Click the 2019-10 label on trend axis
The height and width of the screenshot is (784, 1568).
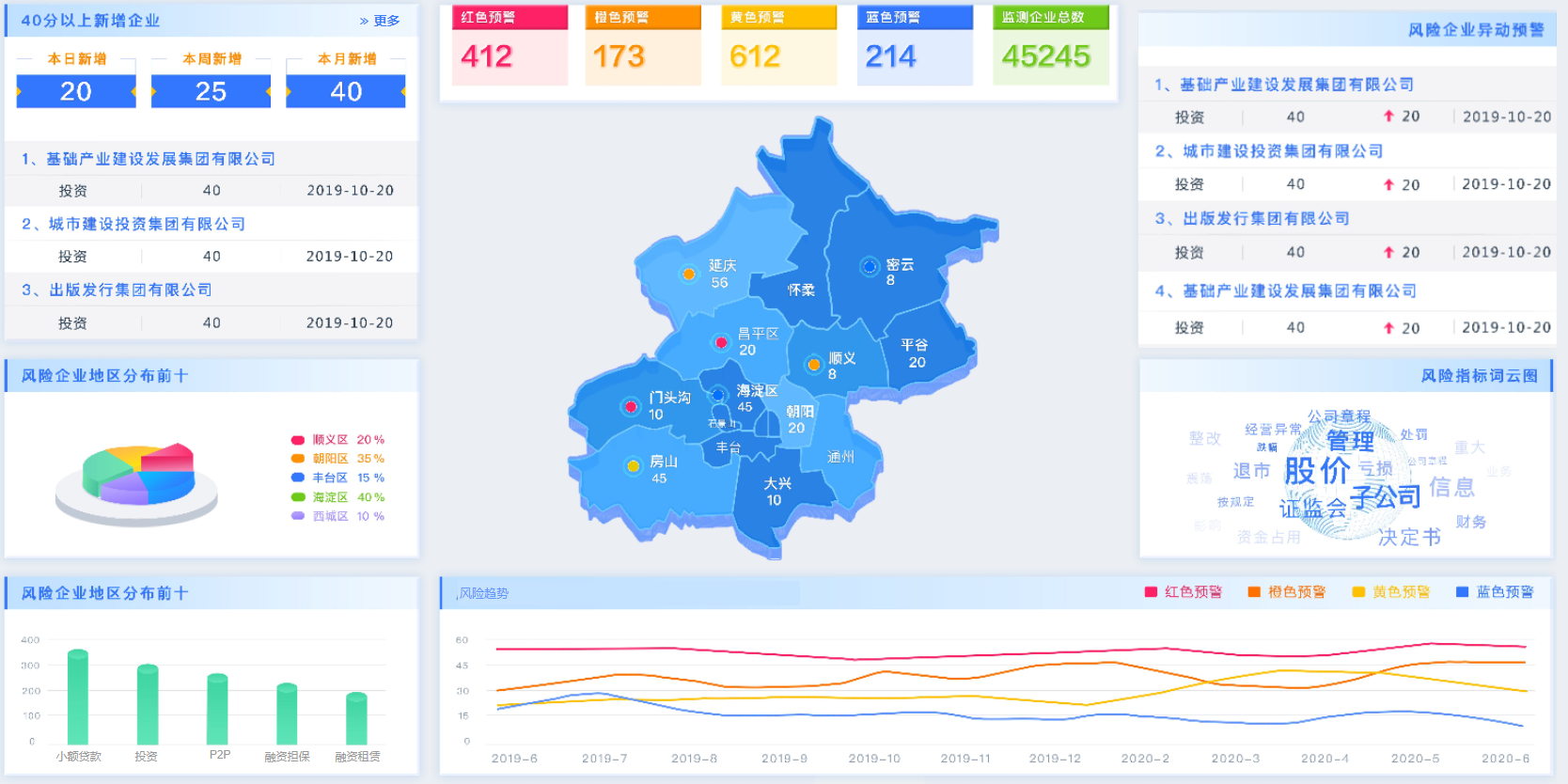[874, 759]
